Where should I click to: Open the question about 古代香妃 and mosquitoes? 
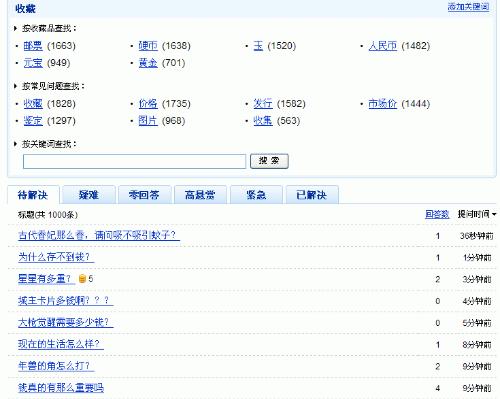coord(99,235)
